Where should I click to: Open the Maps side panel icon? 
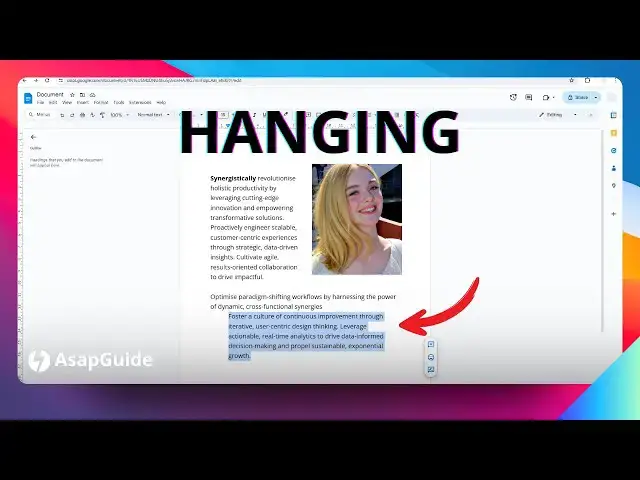[613, 186]
